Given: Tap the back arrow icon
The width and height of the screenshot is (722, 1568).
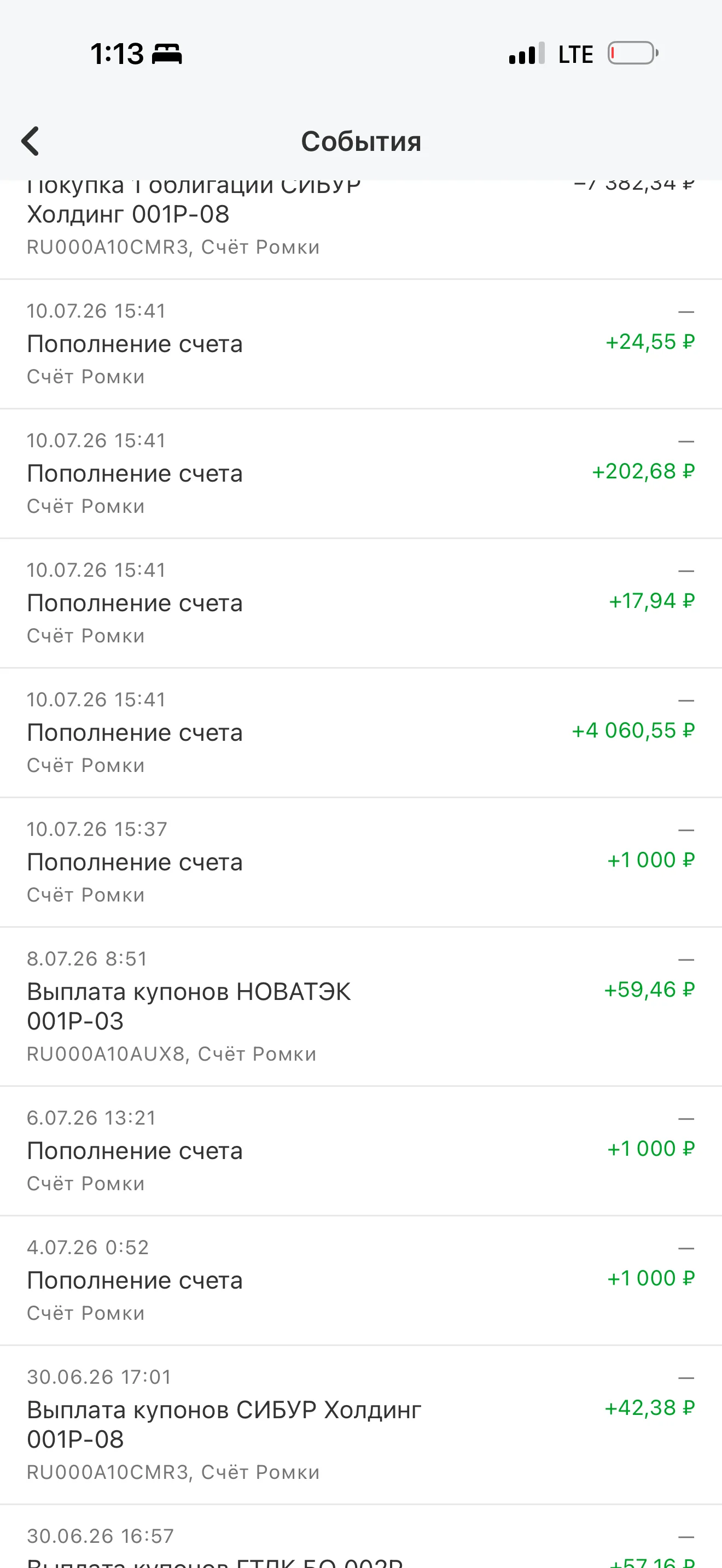Looking at the screenshot, I should coord(31,141).
